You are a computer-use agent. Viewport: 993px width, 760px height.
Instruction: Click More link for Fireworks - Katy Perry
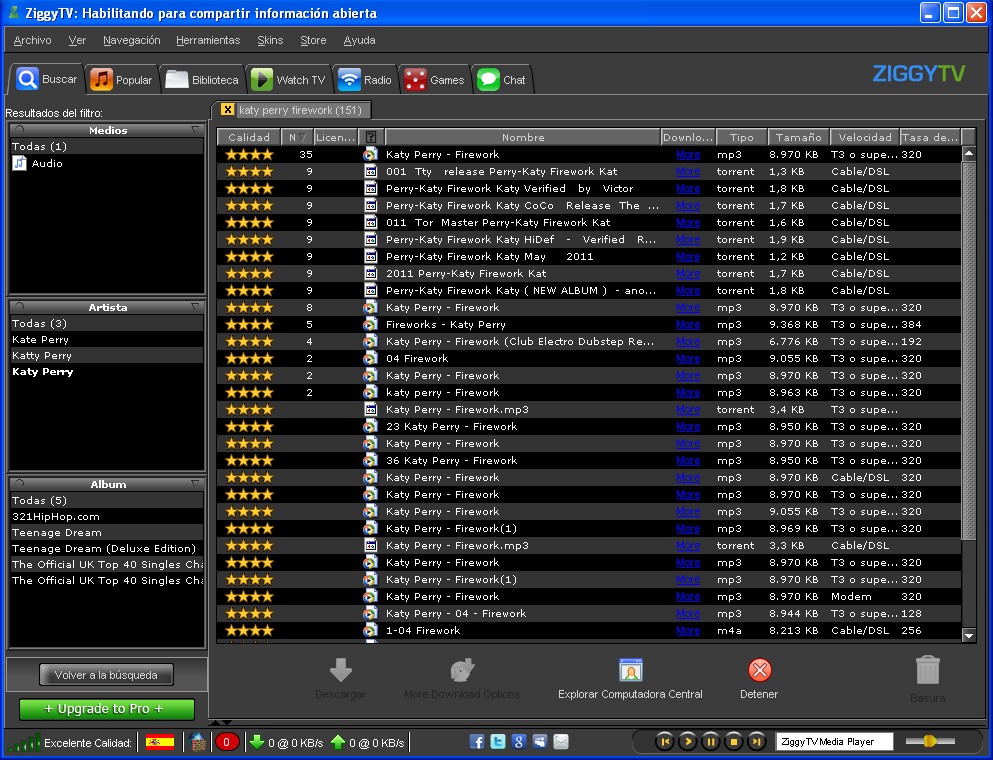click(x=688, y=324)
